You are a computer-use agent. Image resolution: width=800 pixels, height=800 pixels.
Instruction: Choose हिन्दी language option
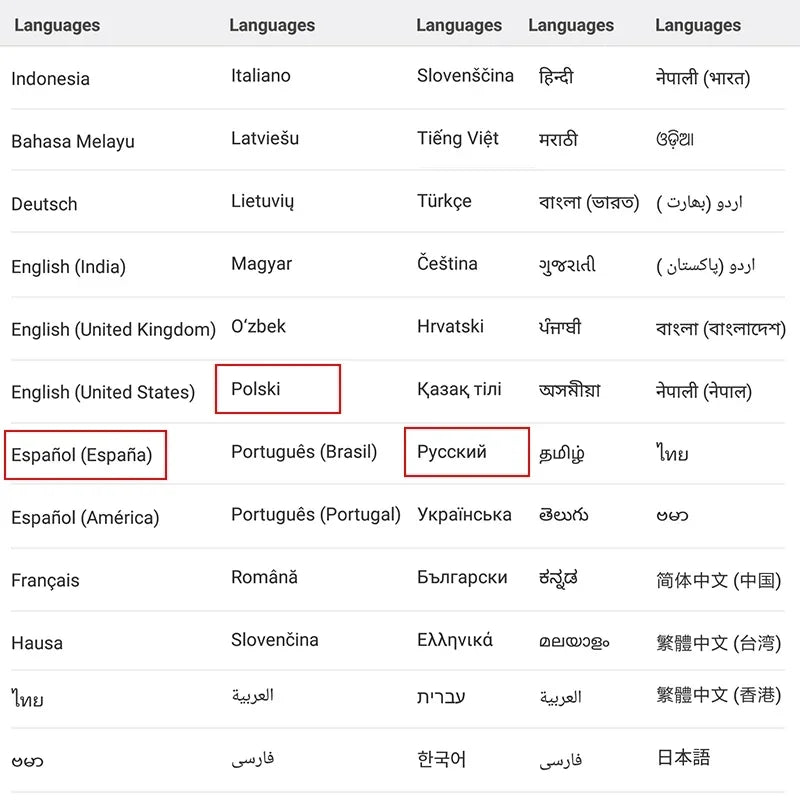pos(550,75)
